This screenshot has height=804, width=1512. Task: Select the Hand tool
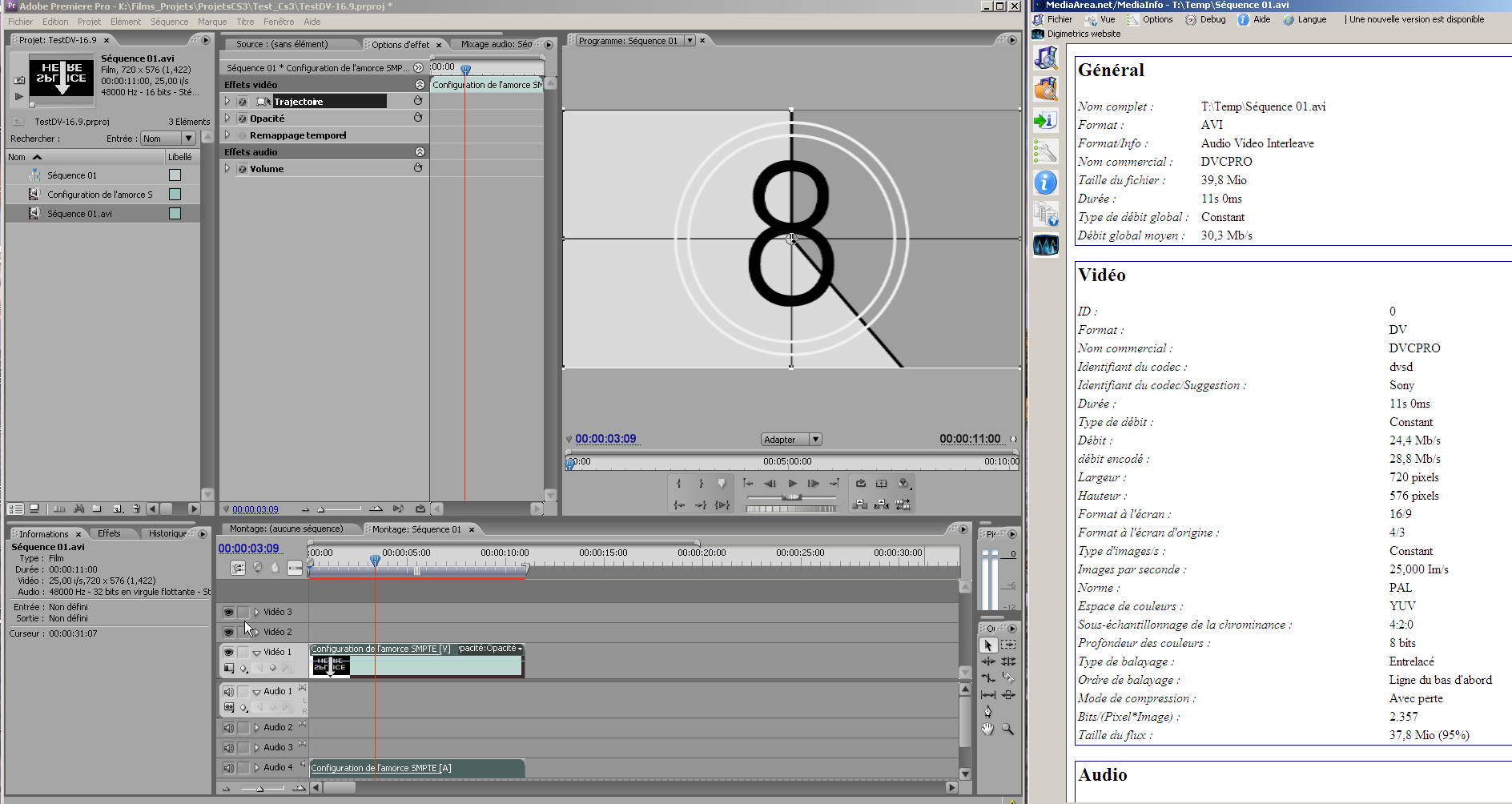988,729
